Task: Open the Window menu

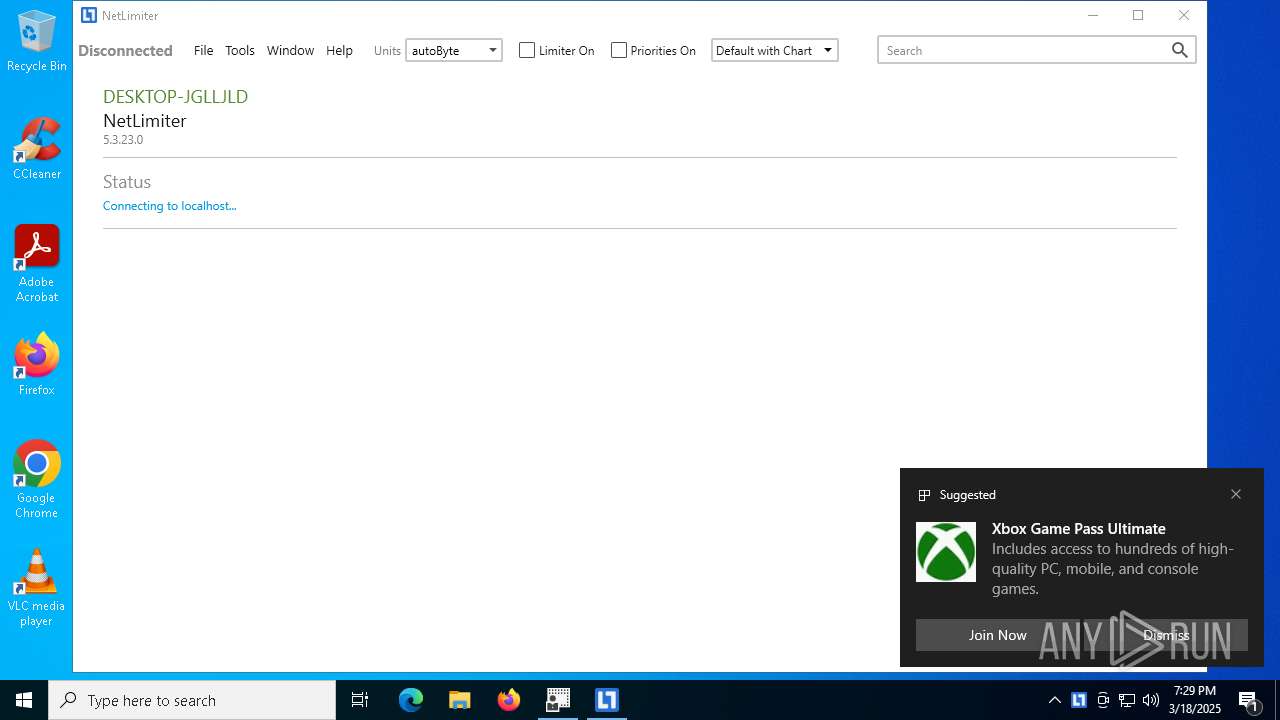Action: [290, 50]
